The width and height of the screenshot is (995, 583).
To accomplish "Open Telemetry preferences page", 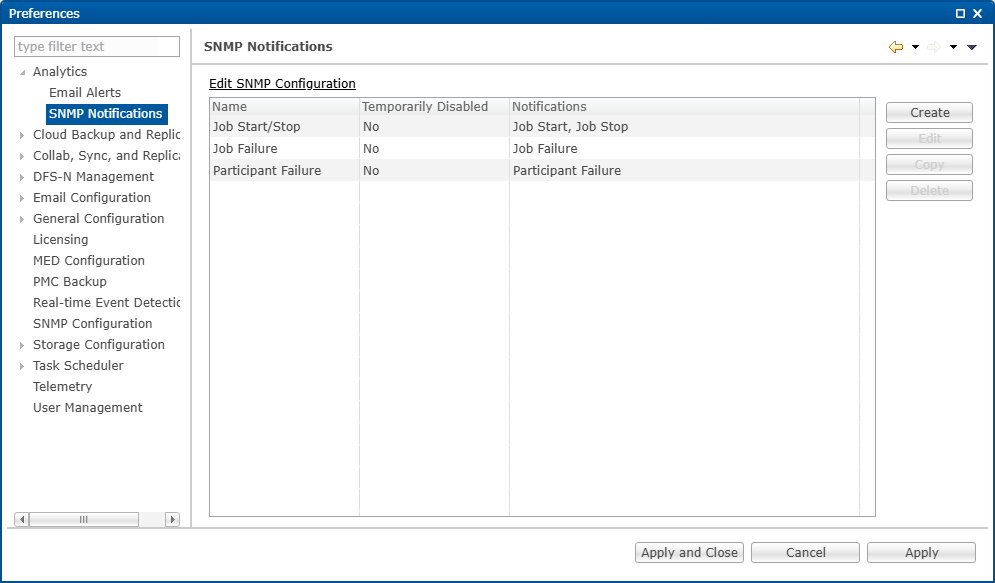I will tap(62, 386).
